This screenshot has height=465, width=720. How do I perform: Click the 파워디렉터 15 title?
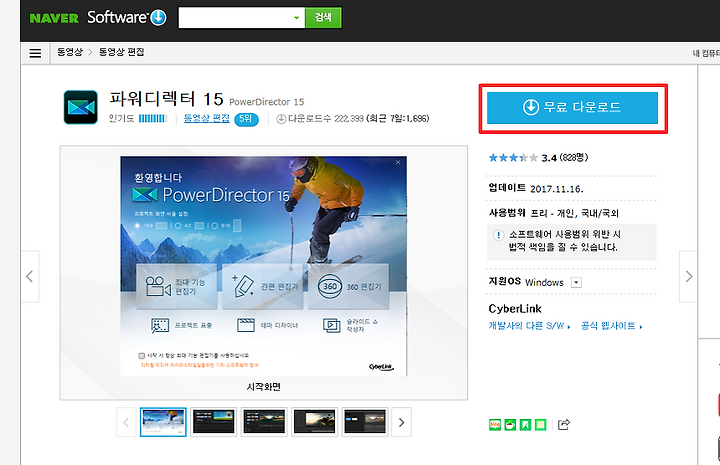[166, 99]
